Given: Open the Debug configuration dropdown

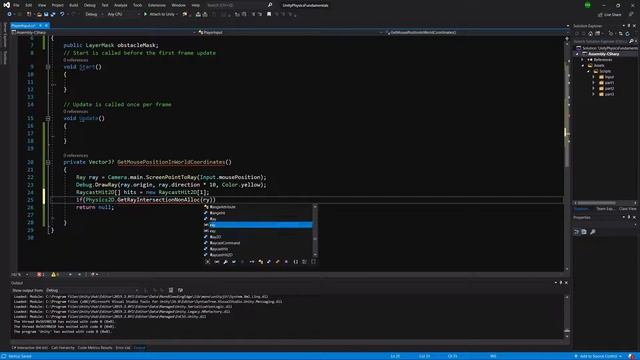Looking at the screenshot, I should click(93, 14).
